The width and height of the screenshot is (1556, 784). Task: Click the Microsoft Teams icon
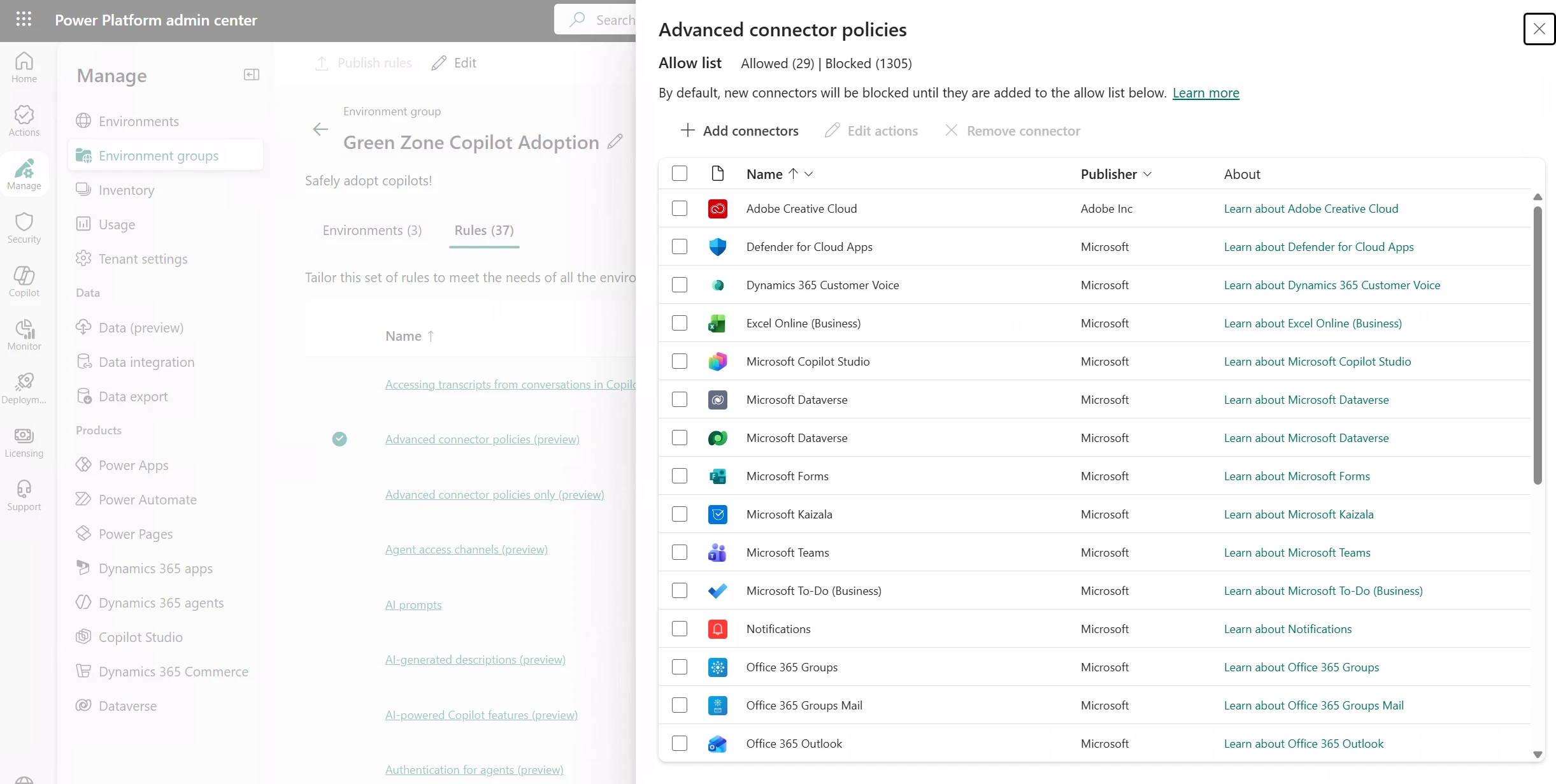(718, 552)
